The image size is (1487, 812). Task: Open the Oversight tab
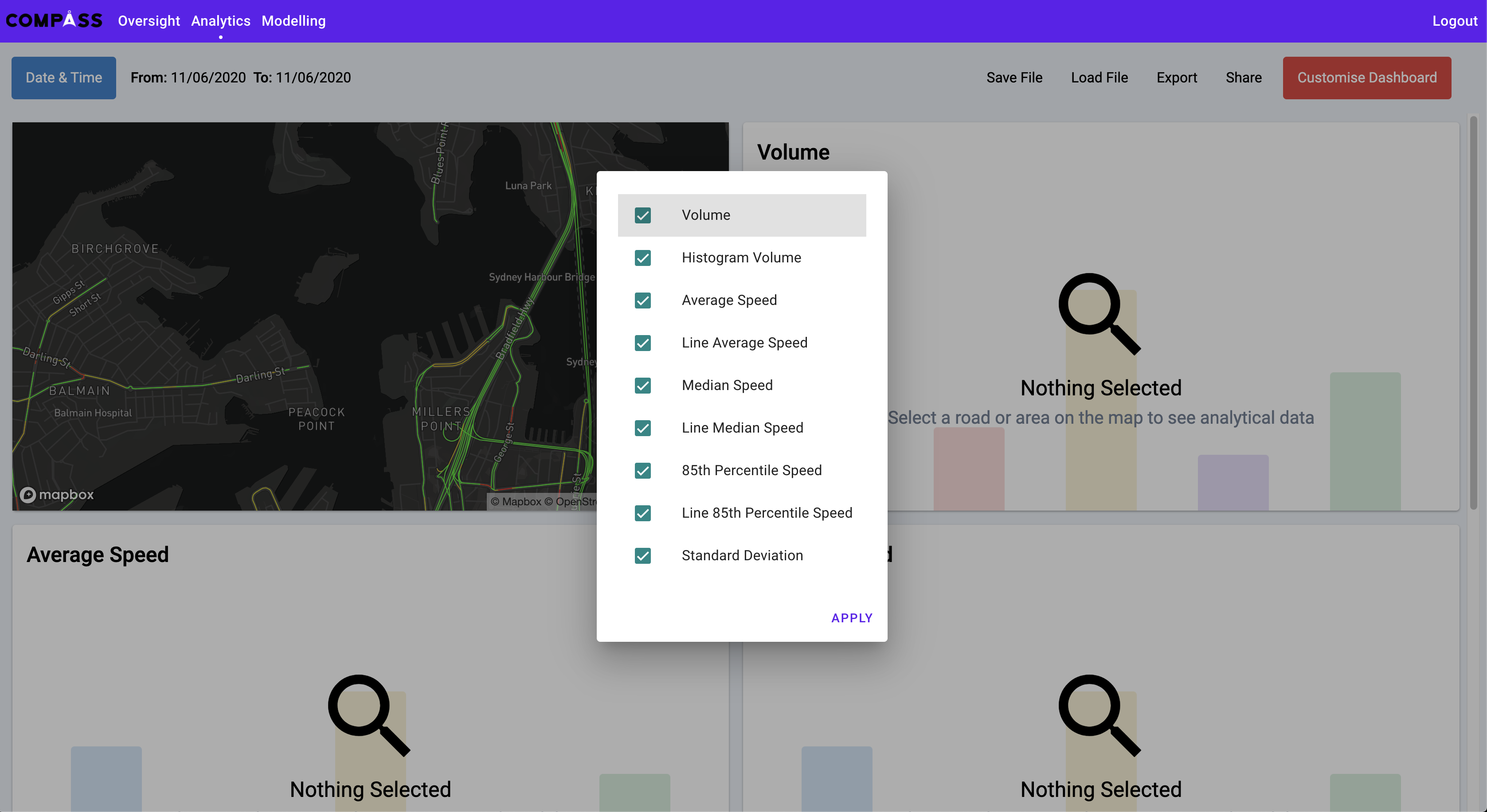(x=149, y=21)
